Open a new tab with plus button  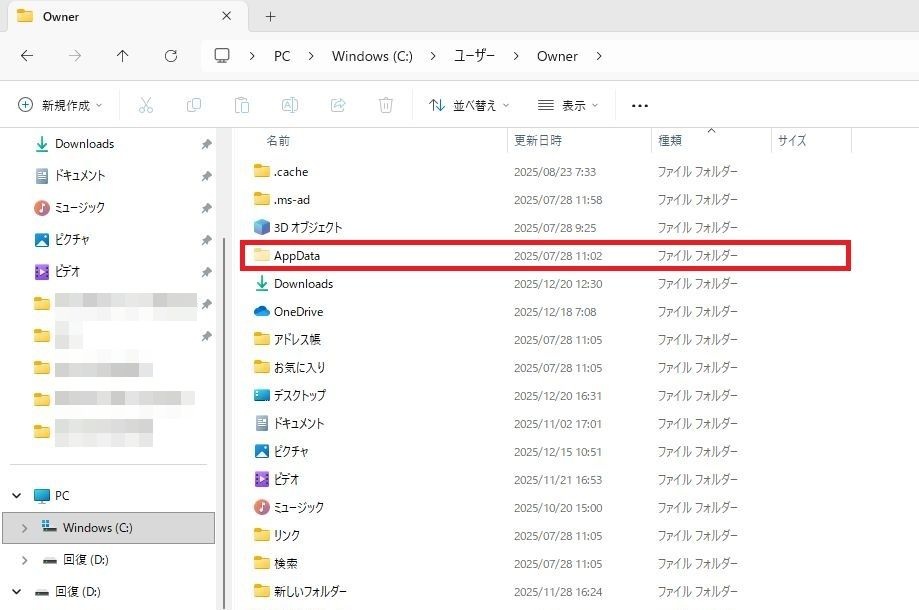[270, 17]
